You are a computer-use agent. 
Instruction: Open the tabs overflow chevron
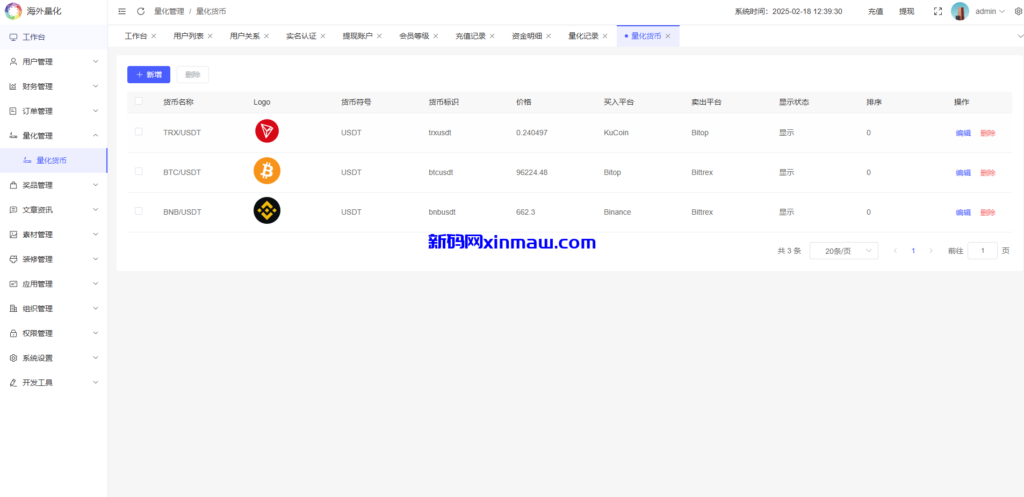point(1020,36)
